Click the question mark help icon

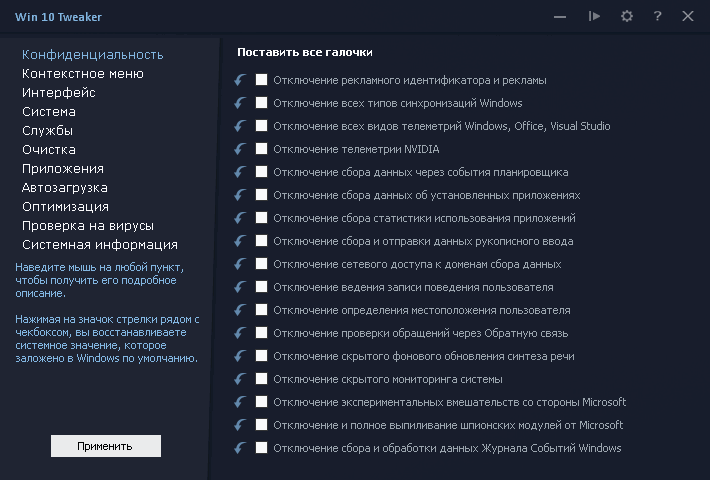(x=657, y=16)
